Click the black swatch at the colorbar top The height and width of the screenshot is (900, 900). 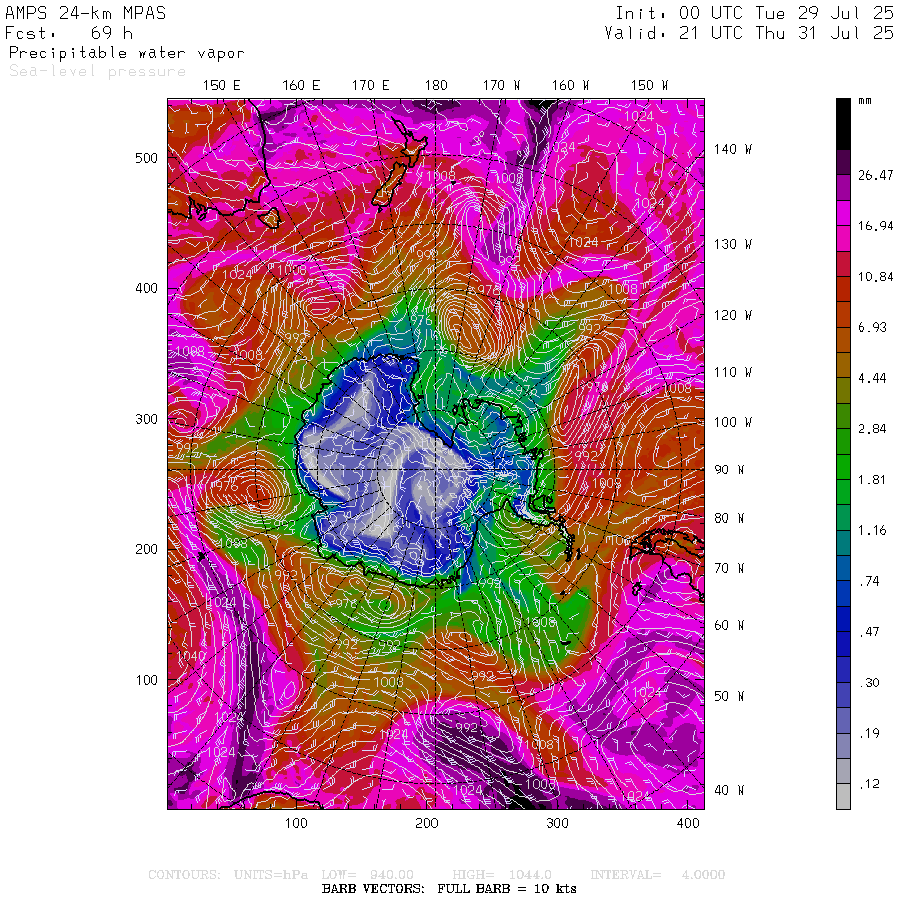[843, 123]
